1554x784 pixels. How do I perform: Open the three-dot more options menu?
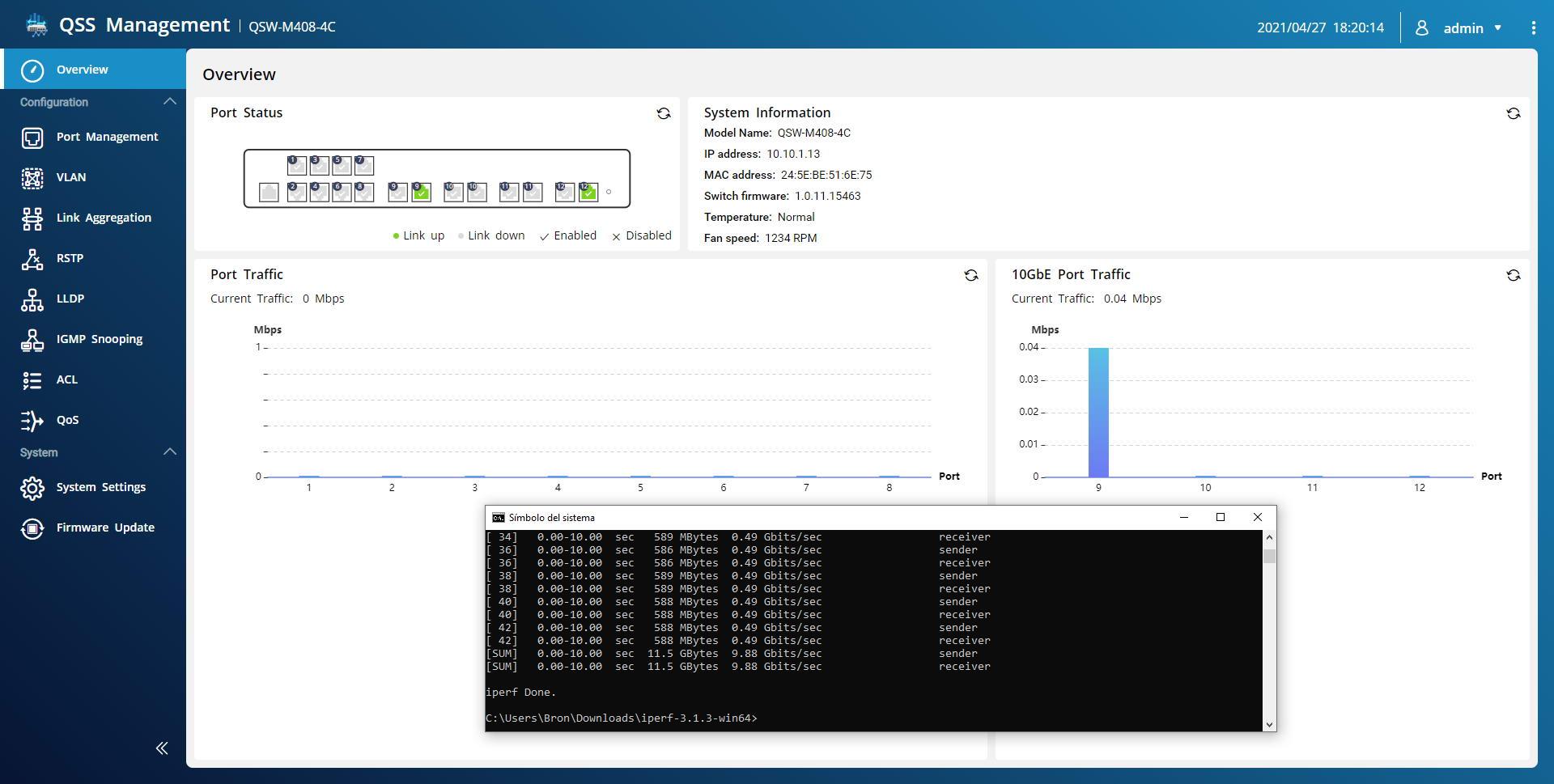1534,28
